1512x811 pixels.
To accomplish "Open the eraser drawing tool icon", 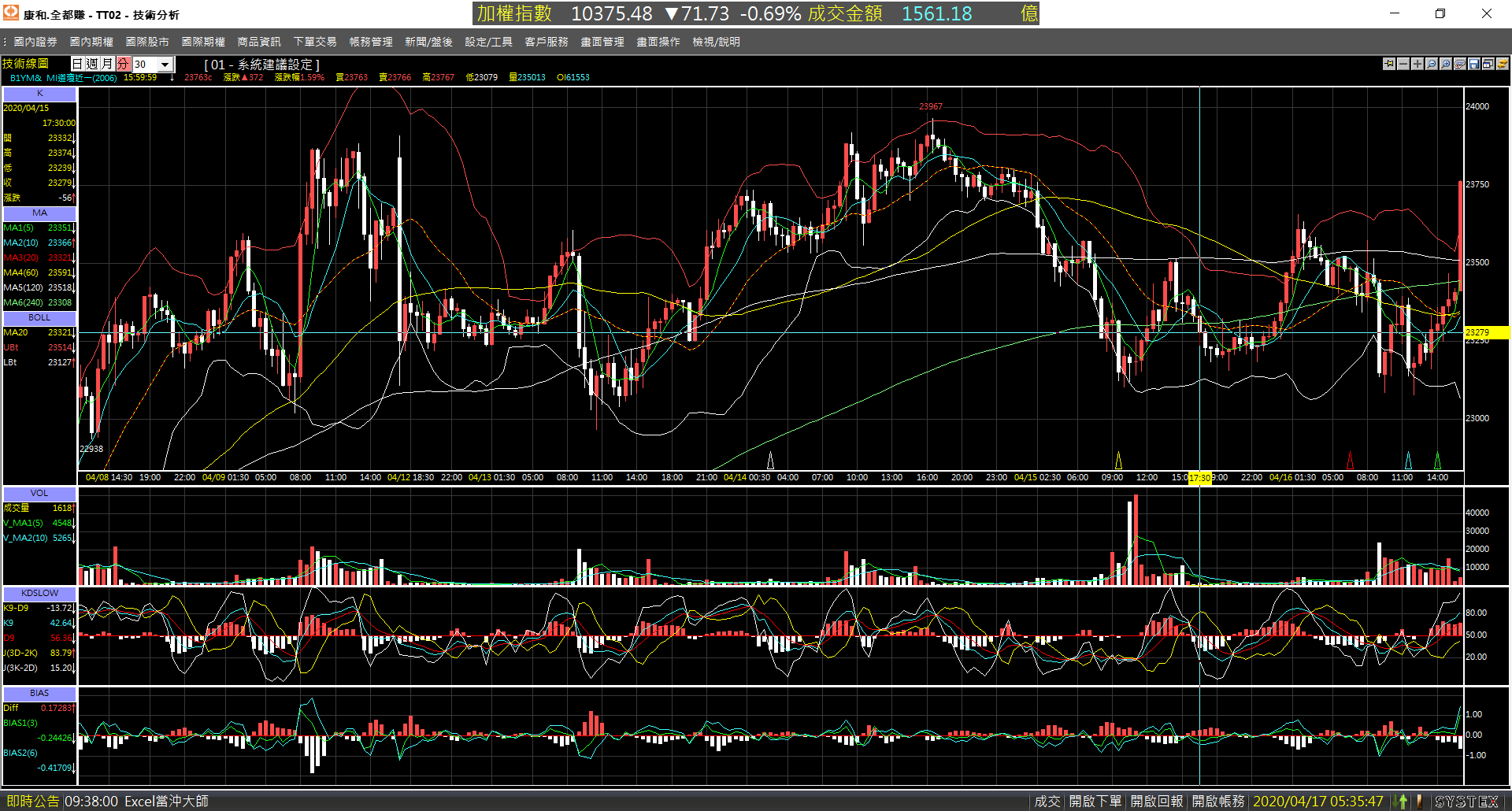I will pos(1460,64).
